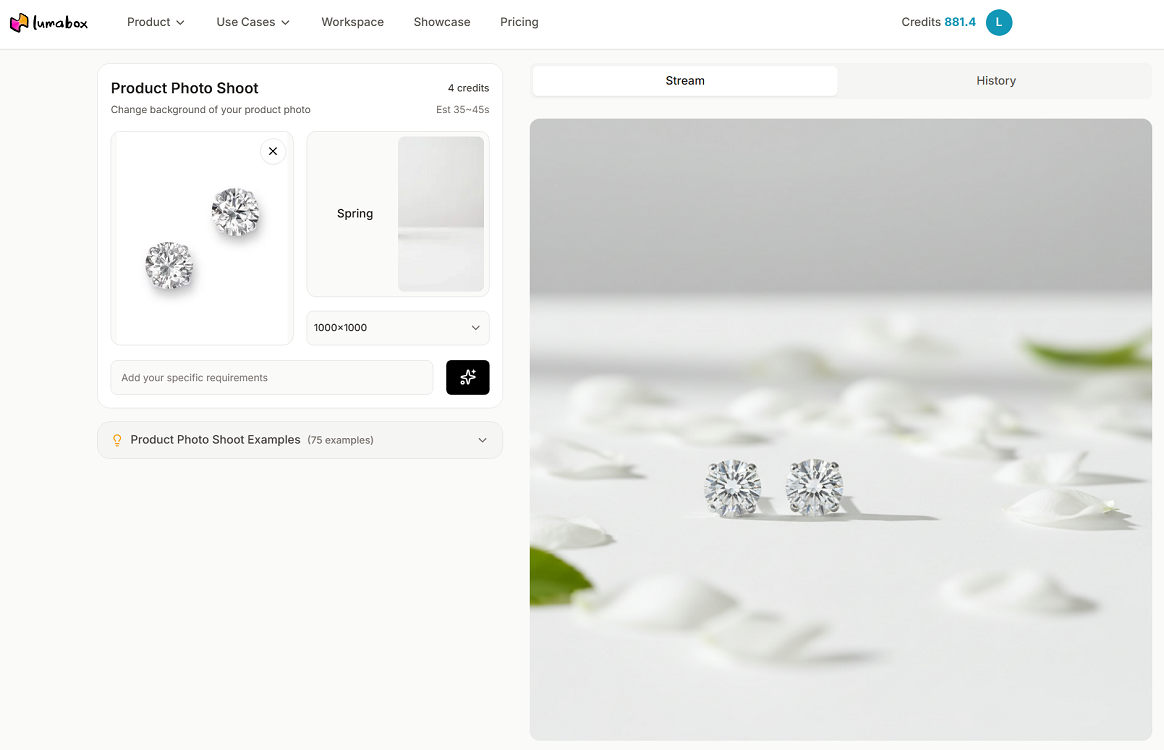Click the sparkle generate button
The image size is (1164, 750).
pos(468,377)
